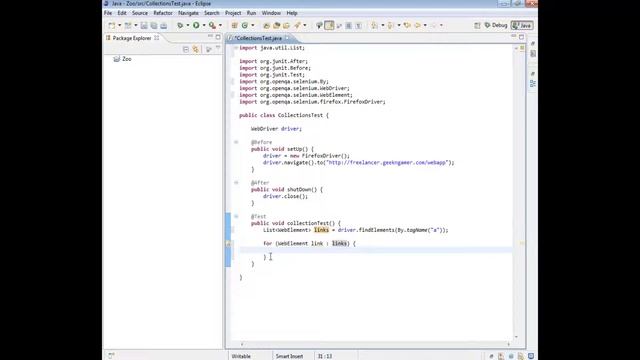The image size is (640, 360).
Task: Maximize the Package Explorer panel
Action: [x=218, y=37]
